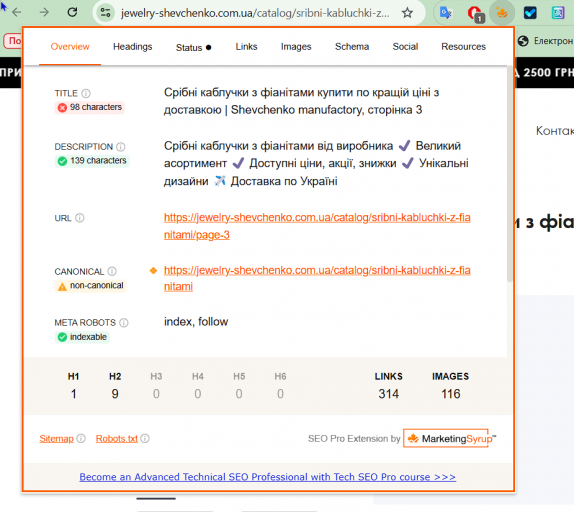
Task: Reload the page with refresh icon
Action: click(72, 12)
